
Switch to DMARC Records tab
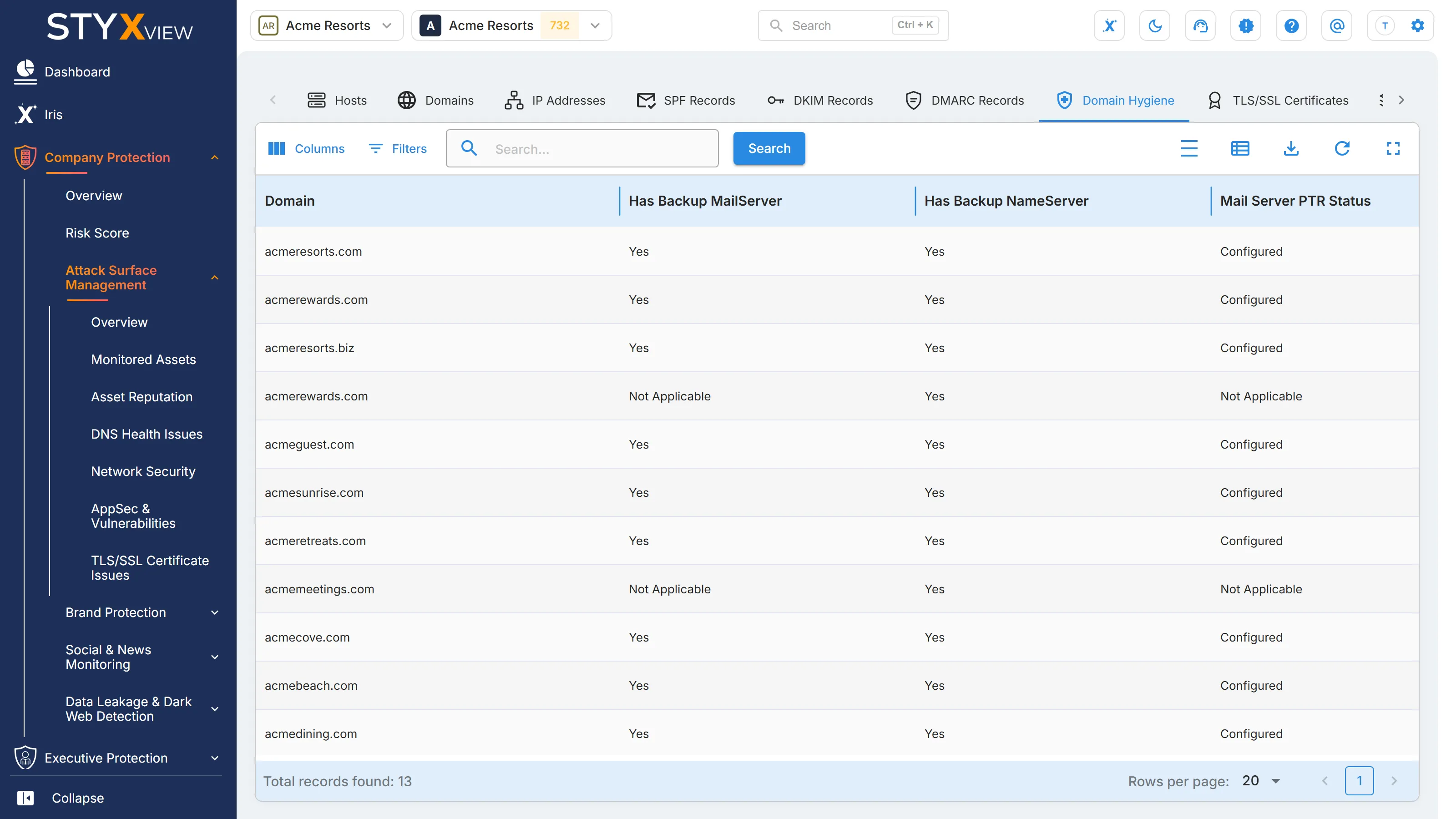(965, 101)
